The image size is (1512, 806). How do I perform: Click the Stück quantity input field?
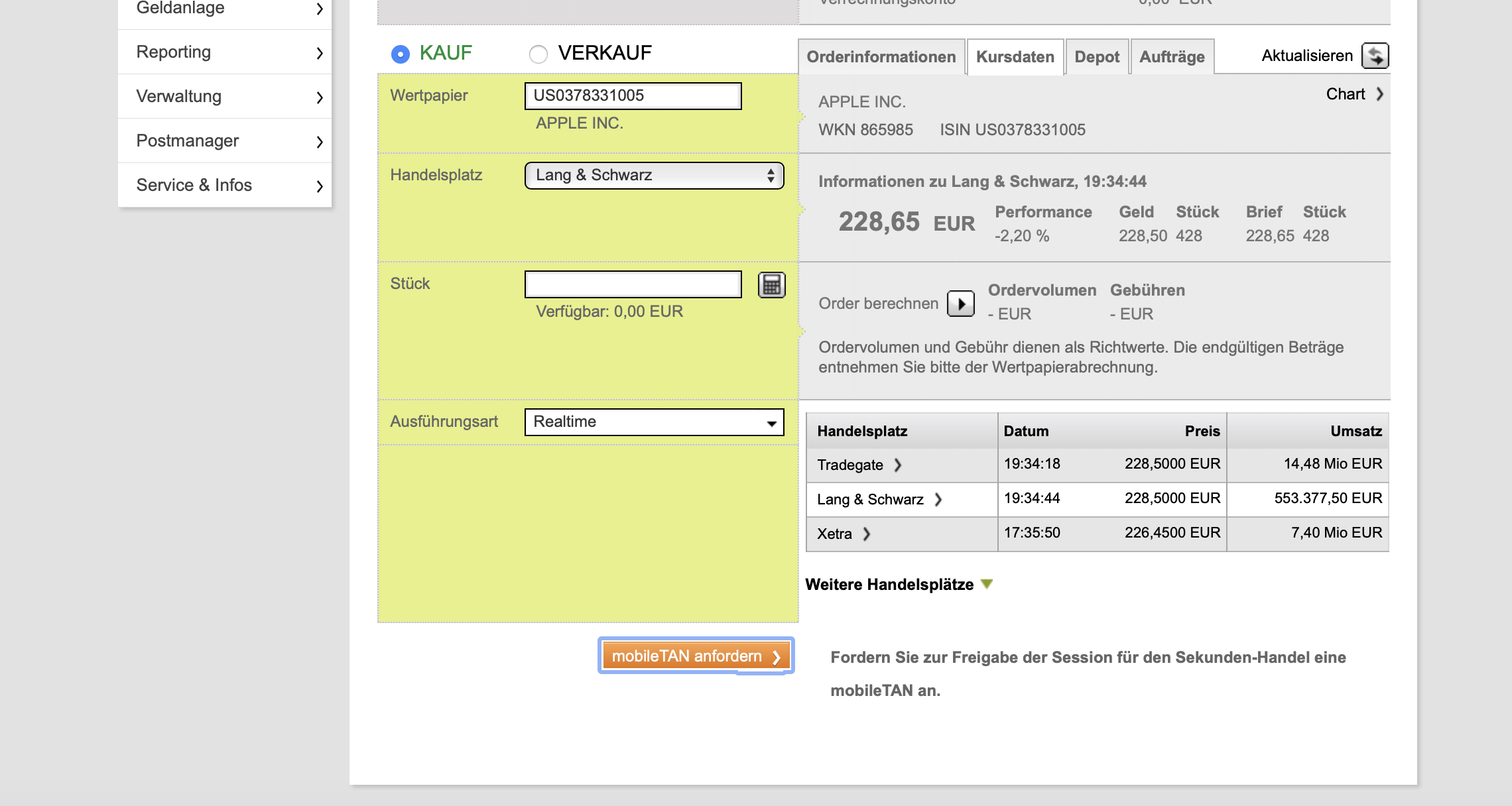633,284
